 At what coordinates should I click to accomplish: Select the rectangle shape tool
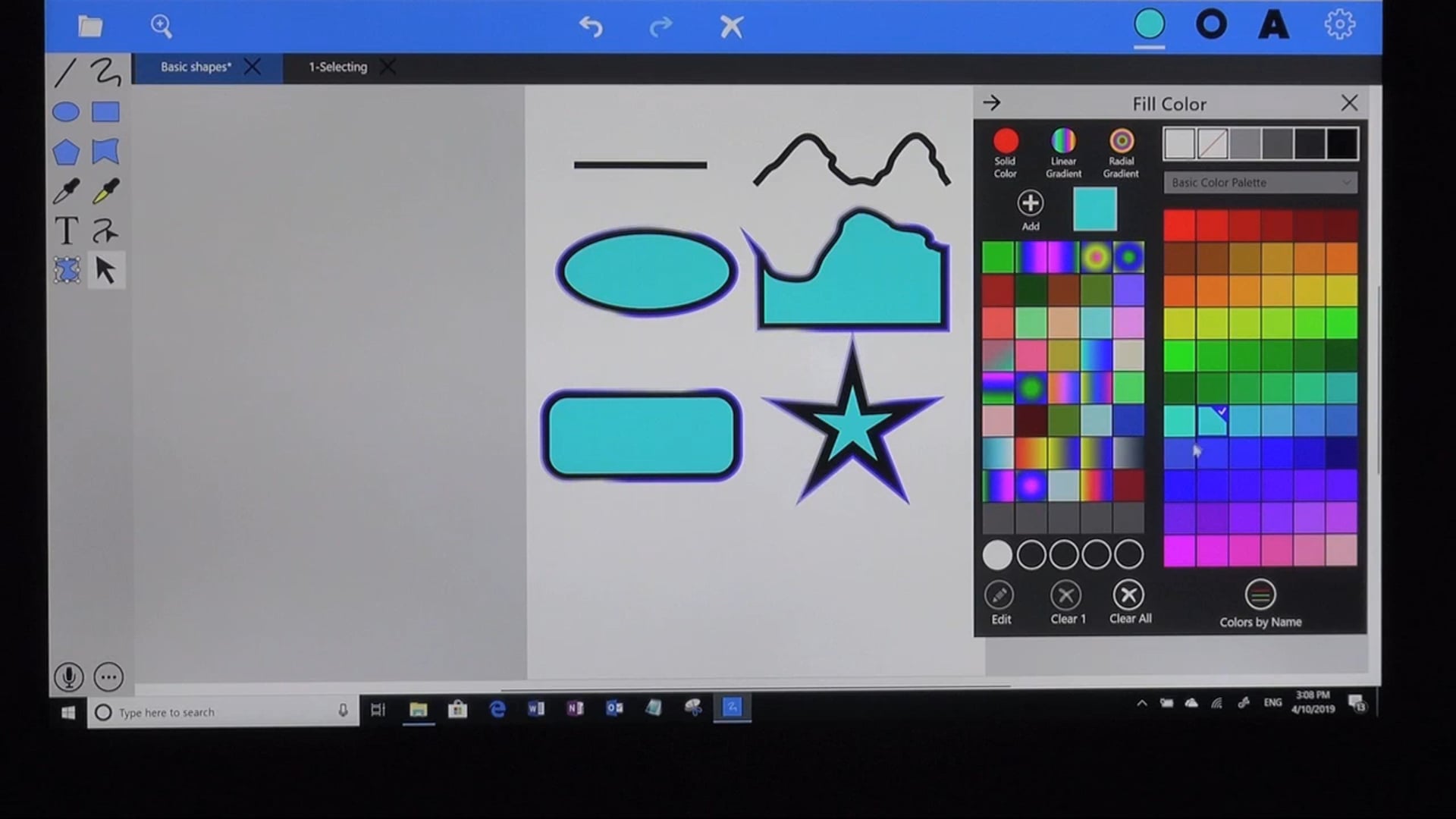pyautogui.click(x=105, y=111)
